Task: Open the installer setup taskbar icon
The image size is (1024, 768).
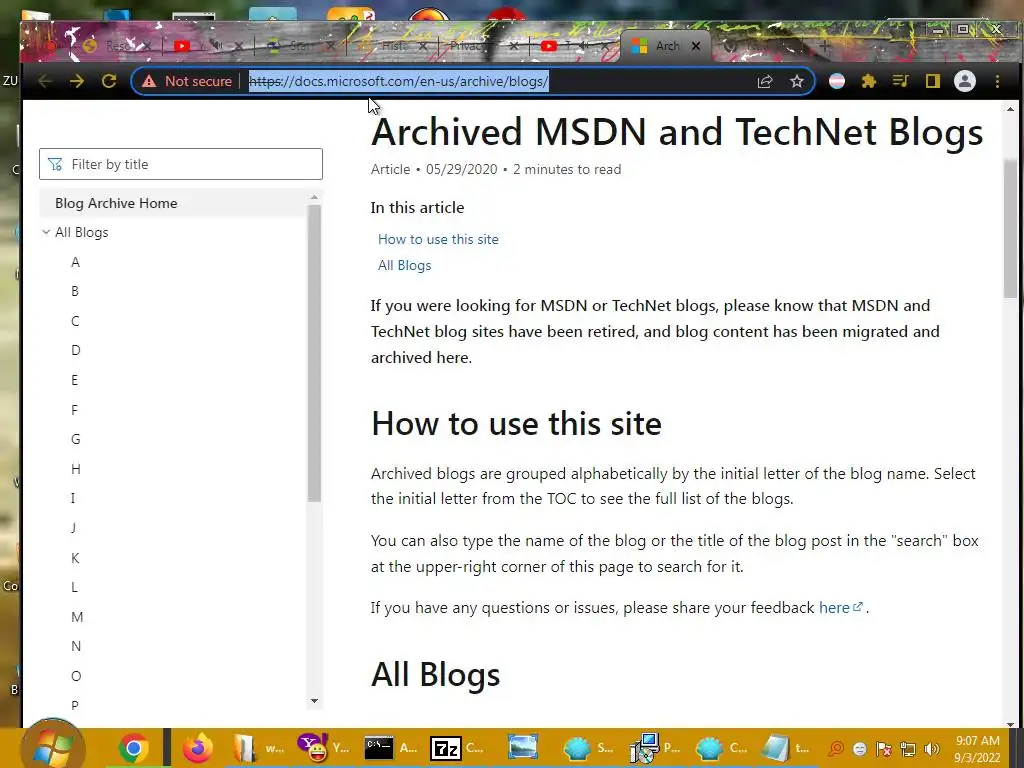Action: click(x=655, y=748)
